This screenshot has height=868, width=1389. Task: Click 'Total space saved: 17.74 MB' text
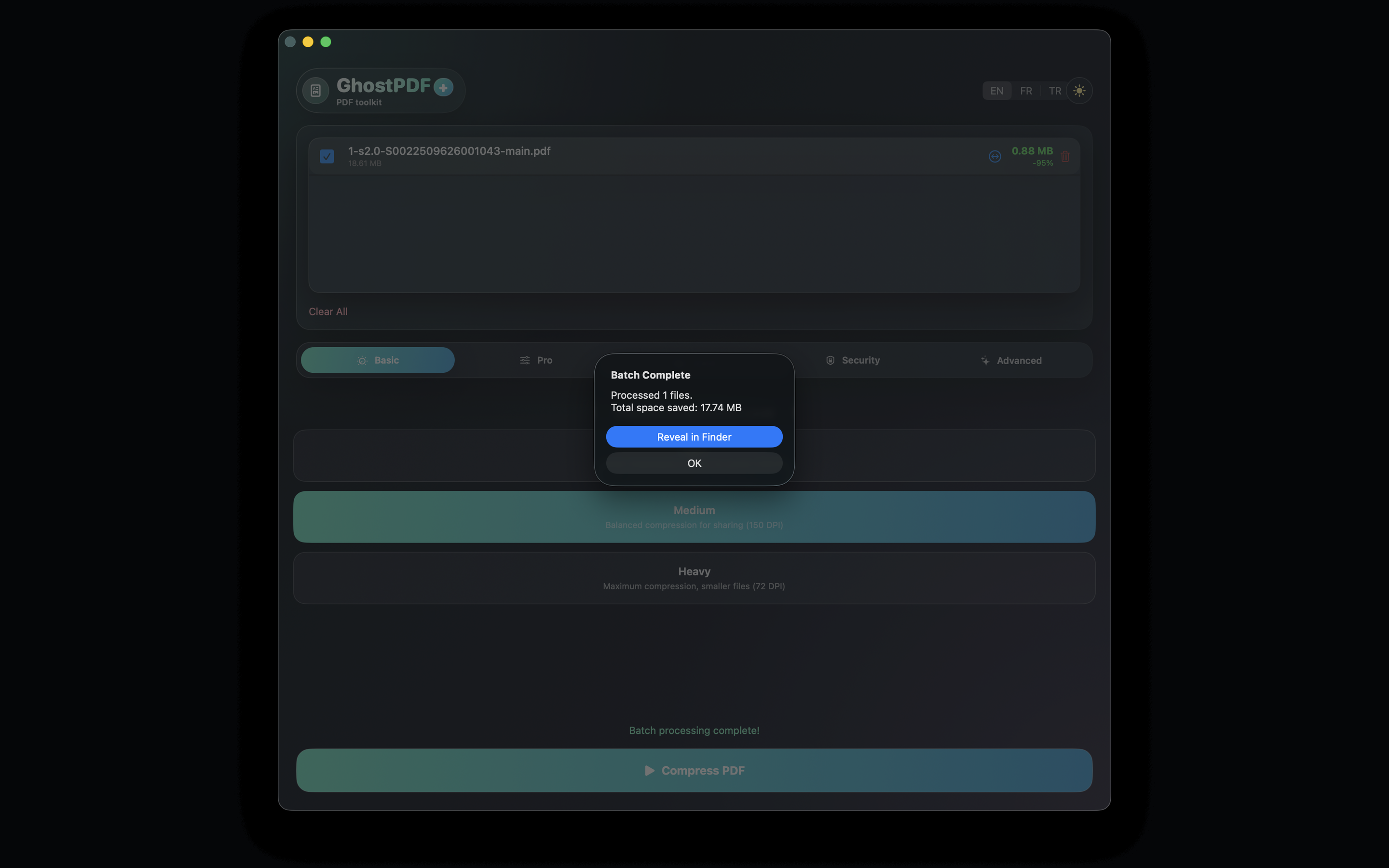[676, 407]
